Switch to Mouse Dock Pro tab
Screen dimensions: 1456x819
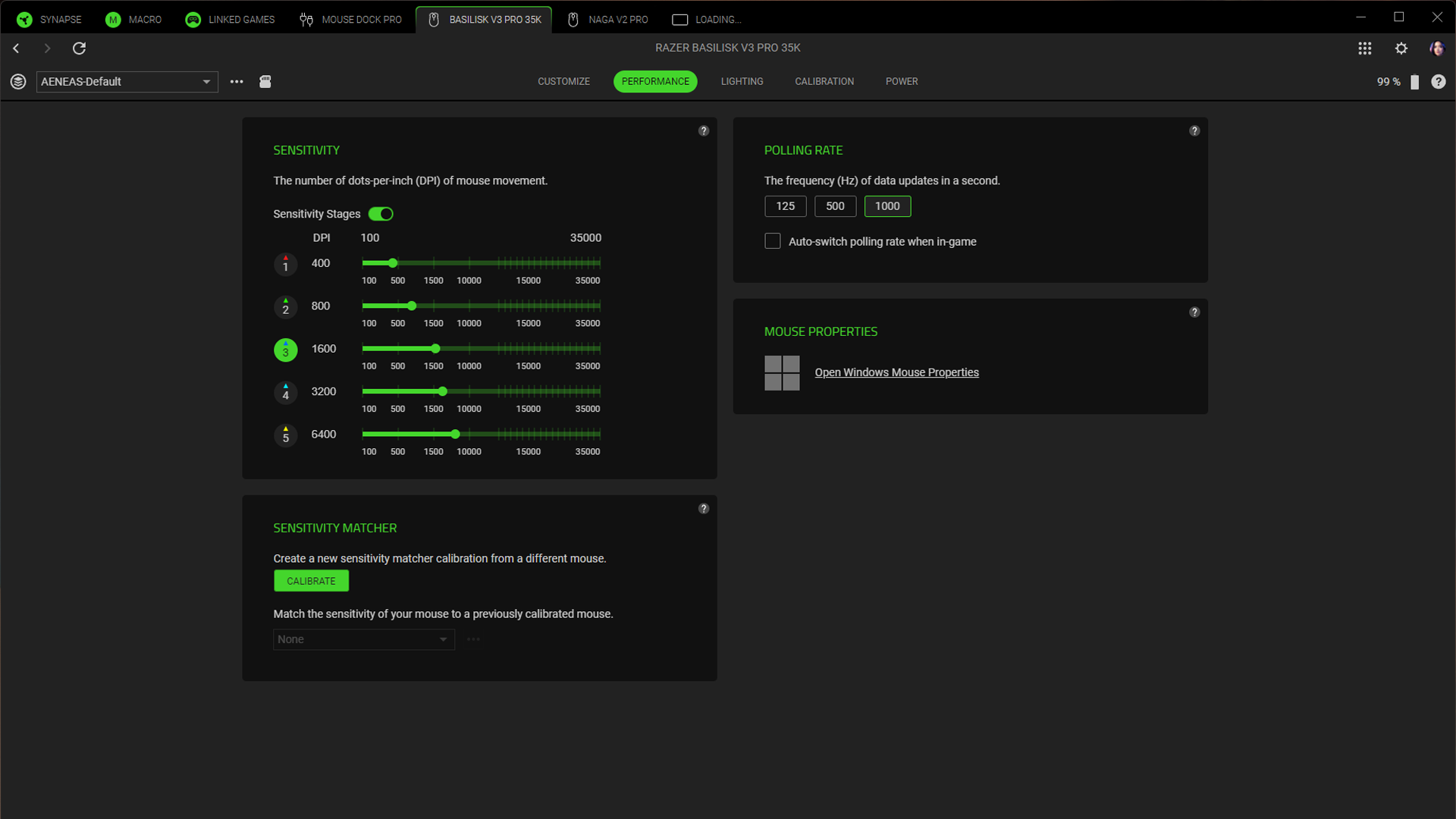(x=350, y=20)
